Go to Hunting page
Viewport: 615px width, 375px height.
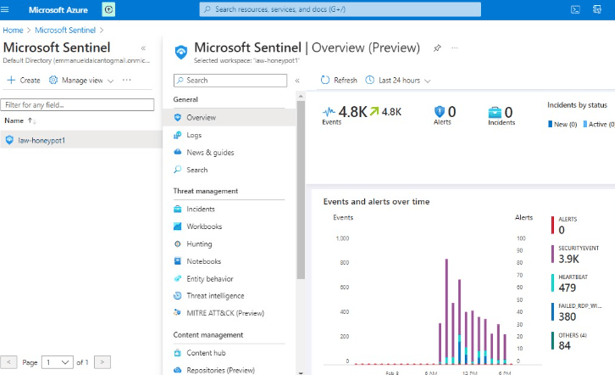tap(199, 244)
